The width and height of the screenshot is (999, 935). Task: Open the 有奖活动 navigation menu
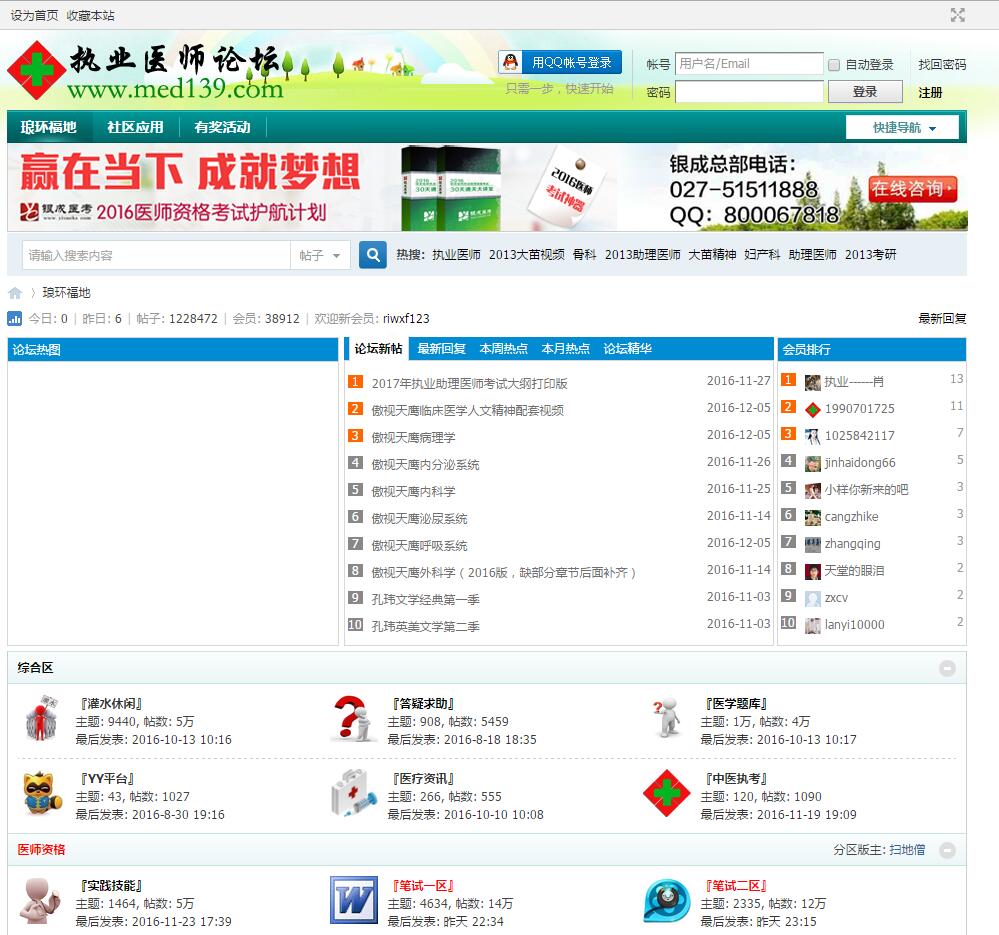(222, 127)
